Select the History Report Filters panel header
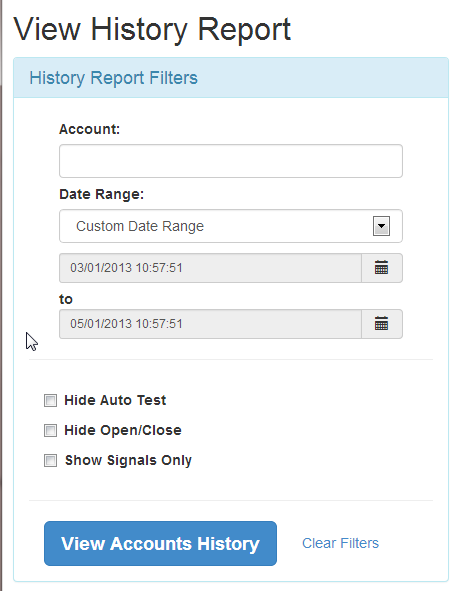 (231, 78)
